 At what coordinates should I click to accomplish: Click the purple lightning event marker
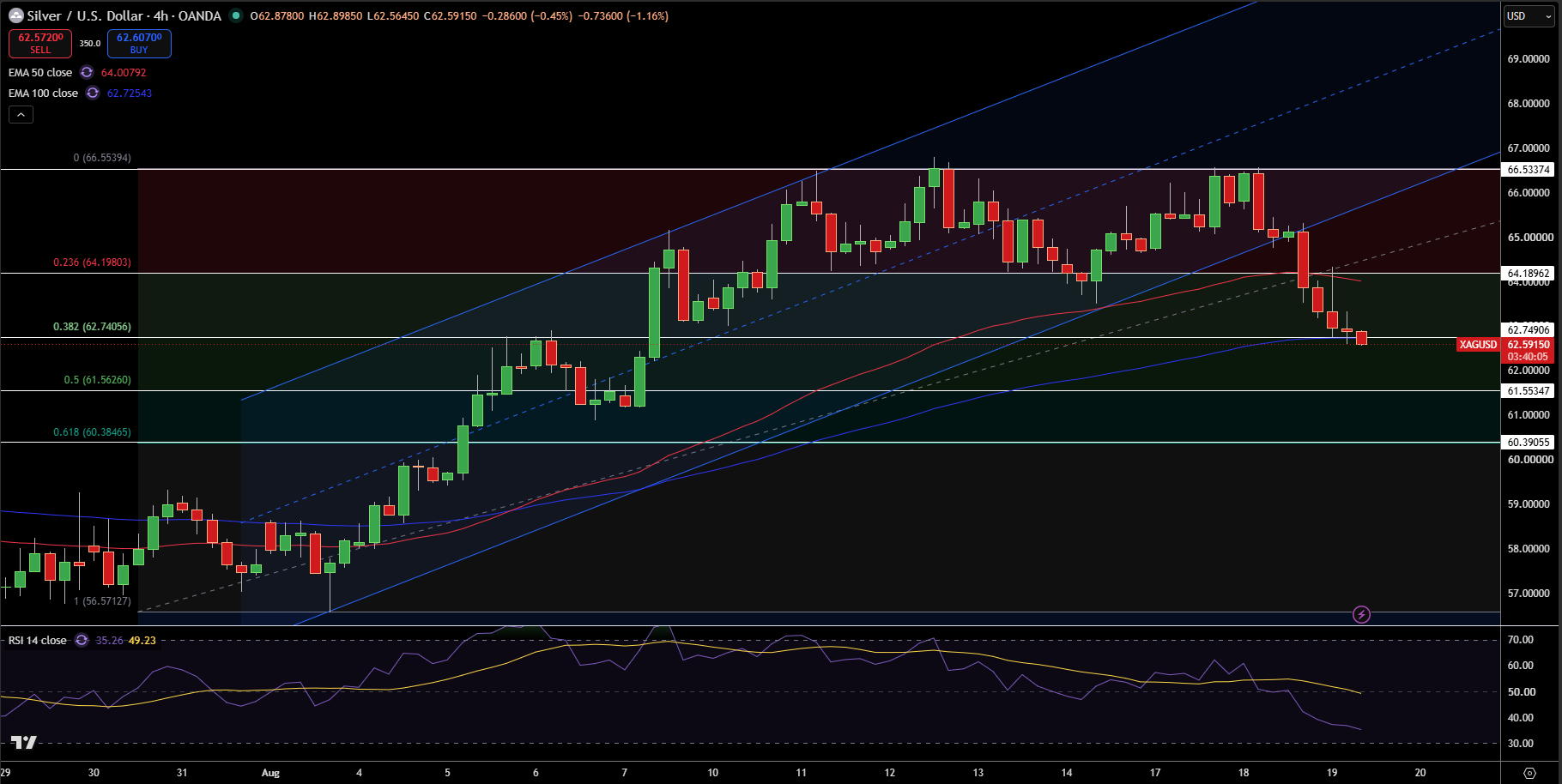[1361, 614]
